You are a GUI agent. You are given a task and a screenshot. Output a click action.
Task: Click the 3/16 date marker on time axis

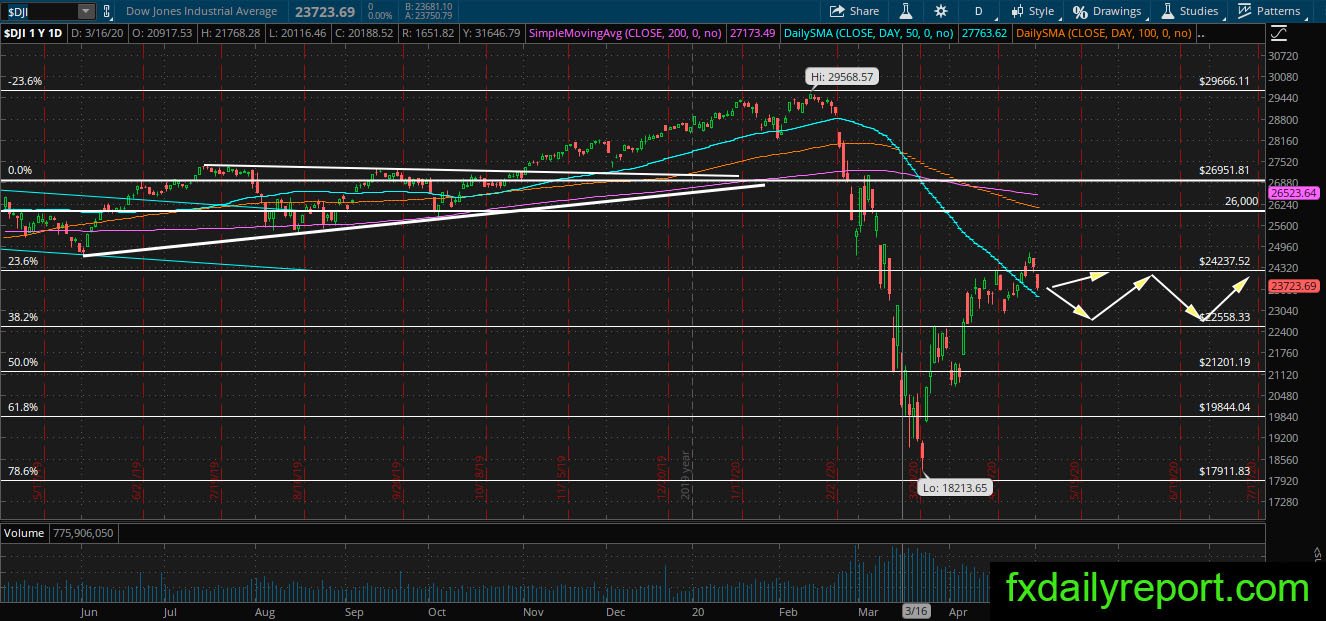click(915, 610)
